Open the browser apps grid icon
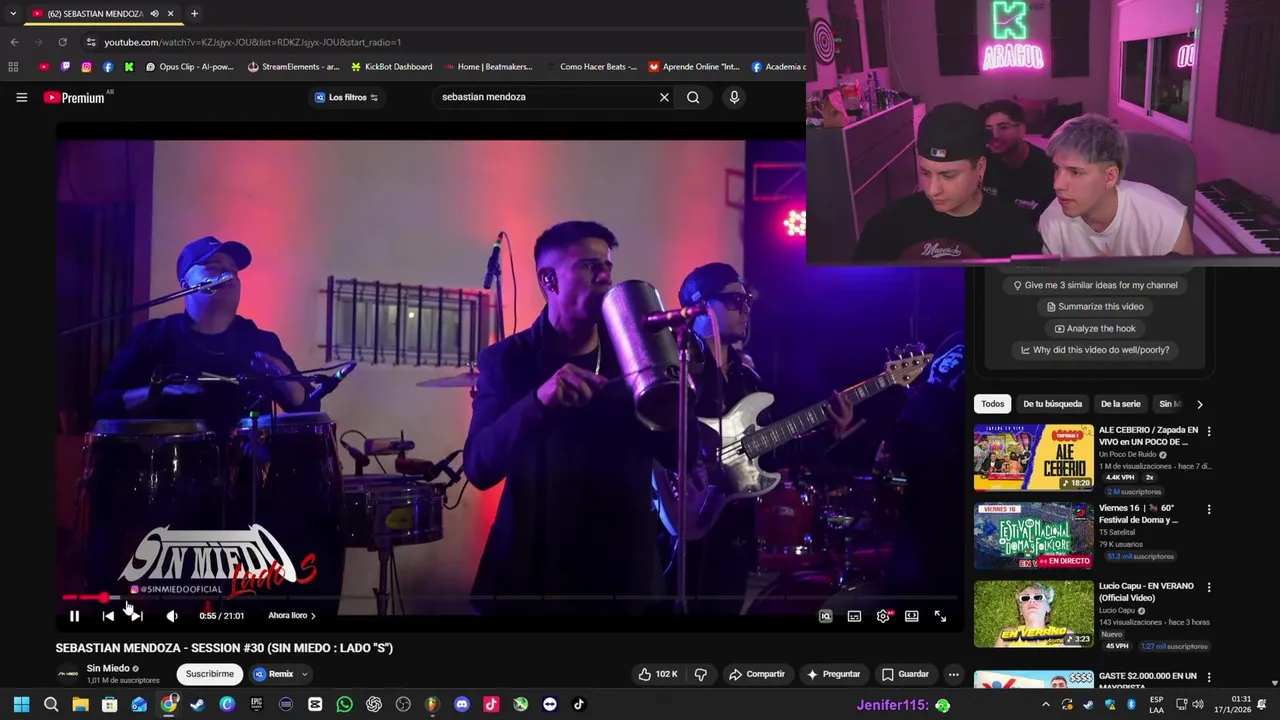This screenshot has height=720, width=1280. 13,67
